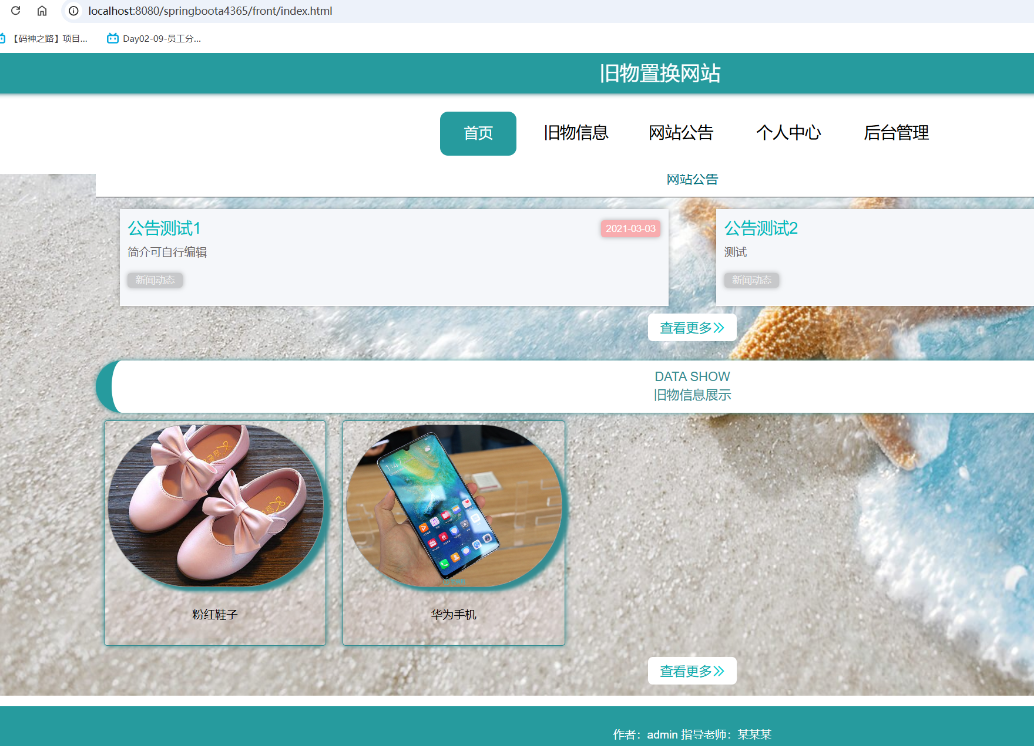This screenshot has height=746, width=1034.
Task: Open the 华为手机 phone image
Action: (453, 505)
